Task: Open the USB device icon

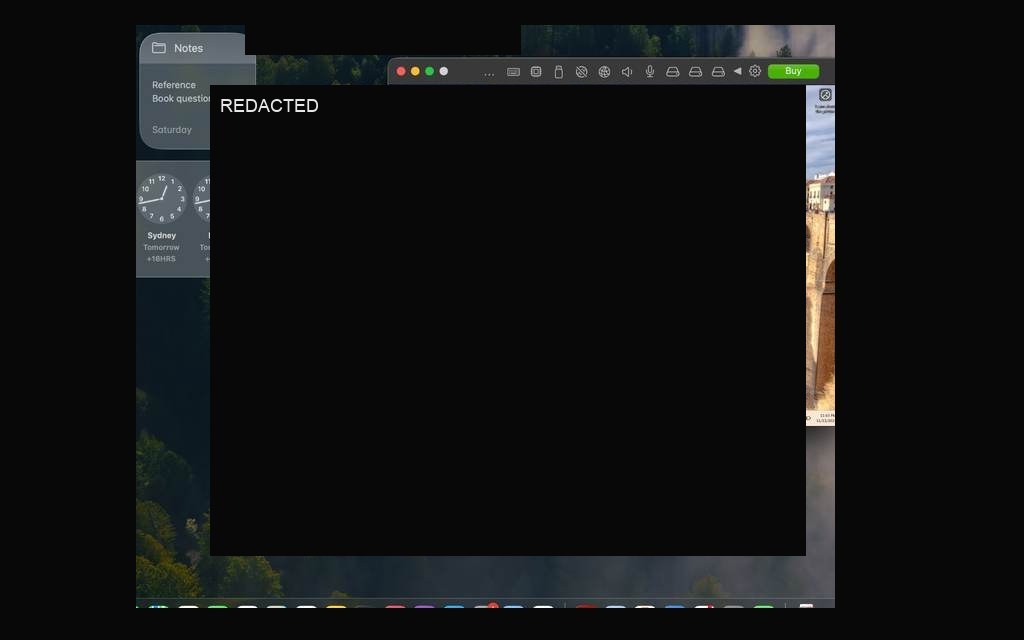Action: [x=558, y=72]
